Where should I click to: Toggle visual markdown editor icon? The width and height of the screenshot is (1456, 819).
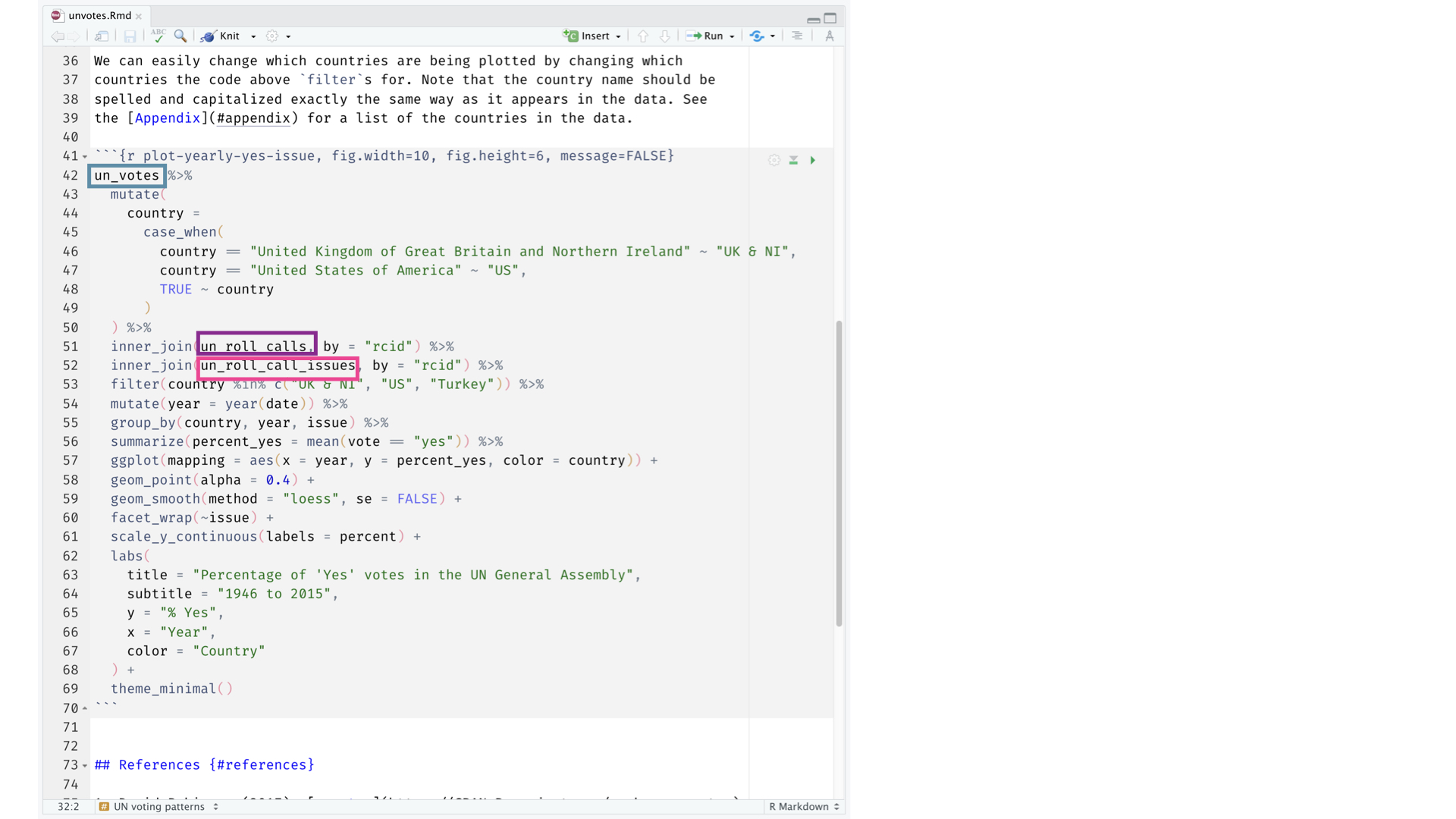[x=830, y=36]
